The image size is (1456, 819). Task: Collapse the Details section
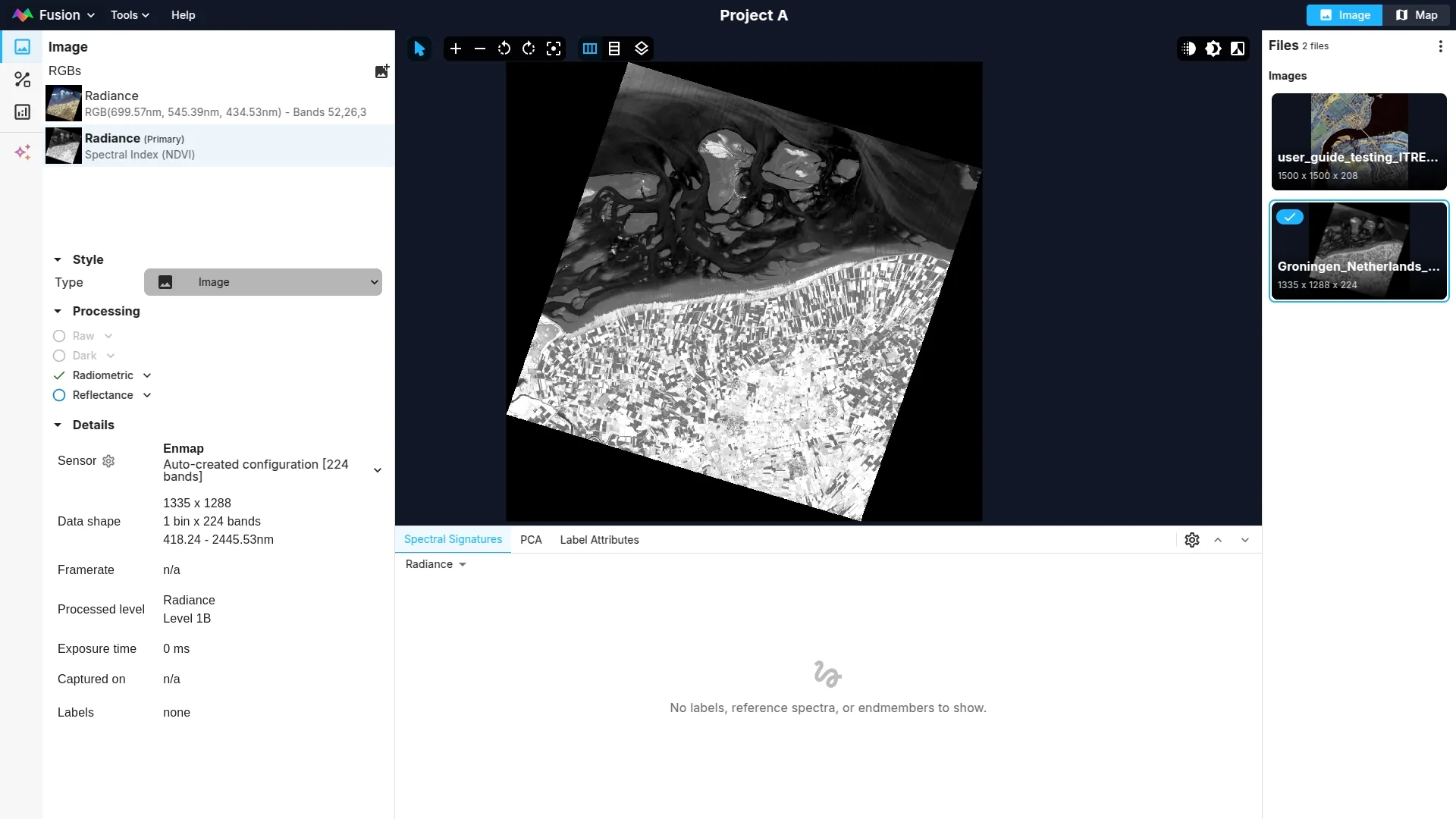(58, 425)
